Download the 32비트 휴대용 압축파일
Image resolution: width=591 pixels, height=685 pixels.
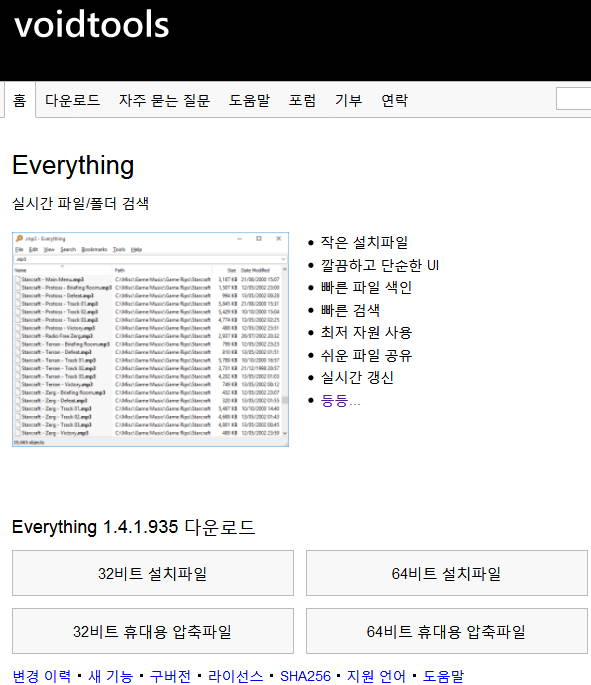click(x=153, y=631)
